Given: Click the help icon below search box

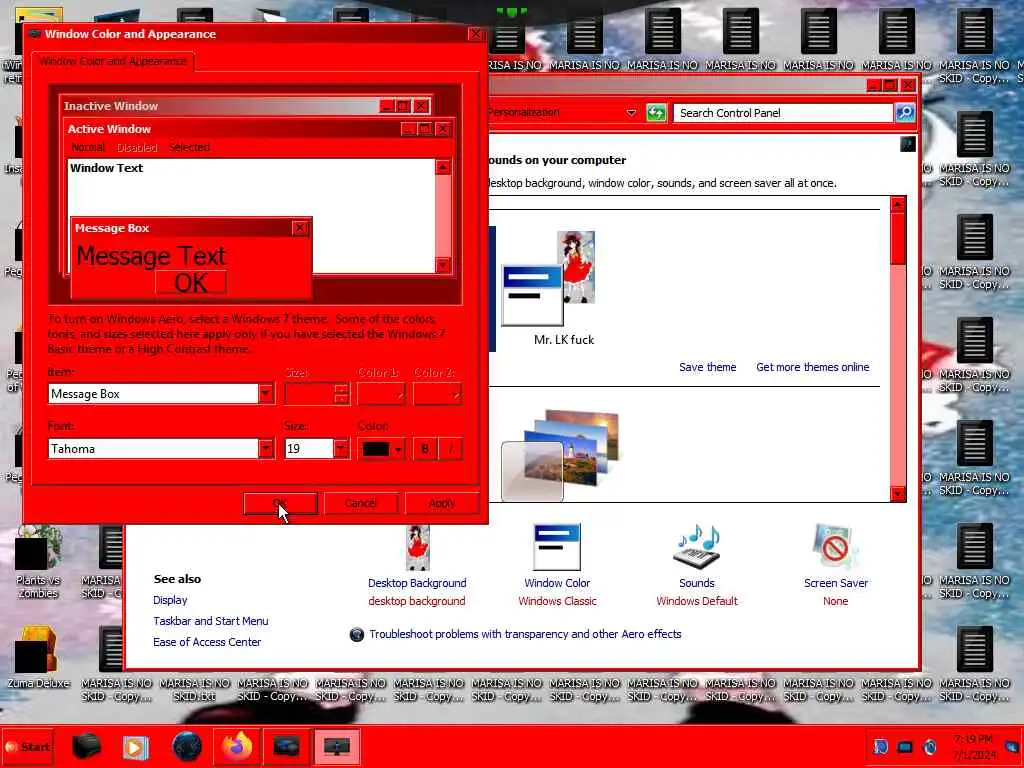Looking at the screenshot, I should click(908, 144).
